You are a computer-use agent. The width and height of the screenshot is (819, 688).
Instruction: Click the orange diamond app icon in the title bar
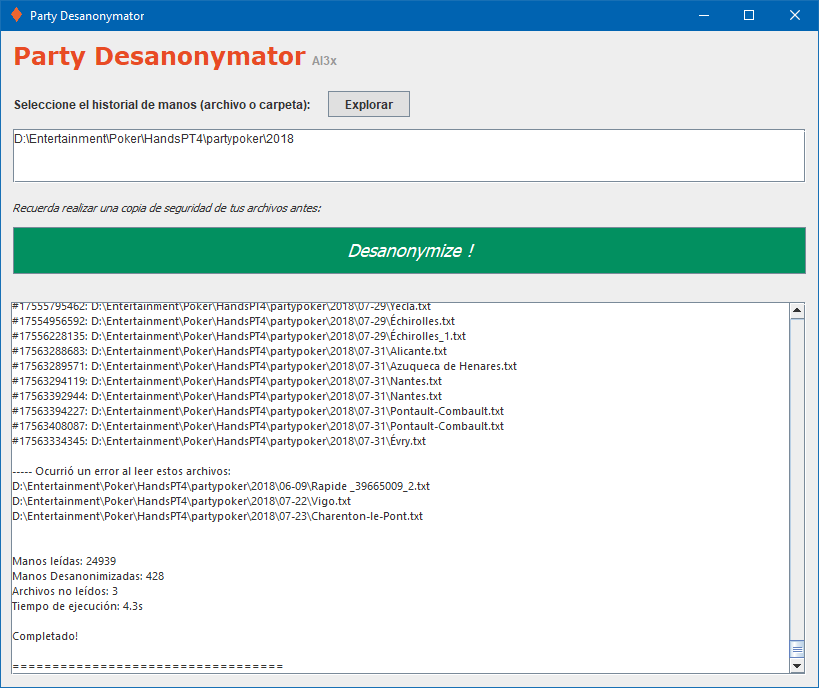[16, 15]
